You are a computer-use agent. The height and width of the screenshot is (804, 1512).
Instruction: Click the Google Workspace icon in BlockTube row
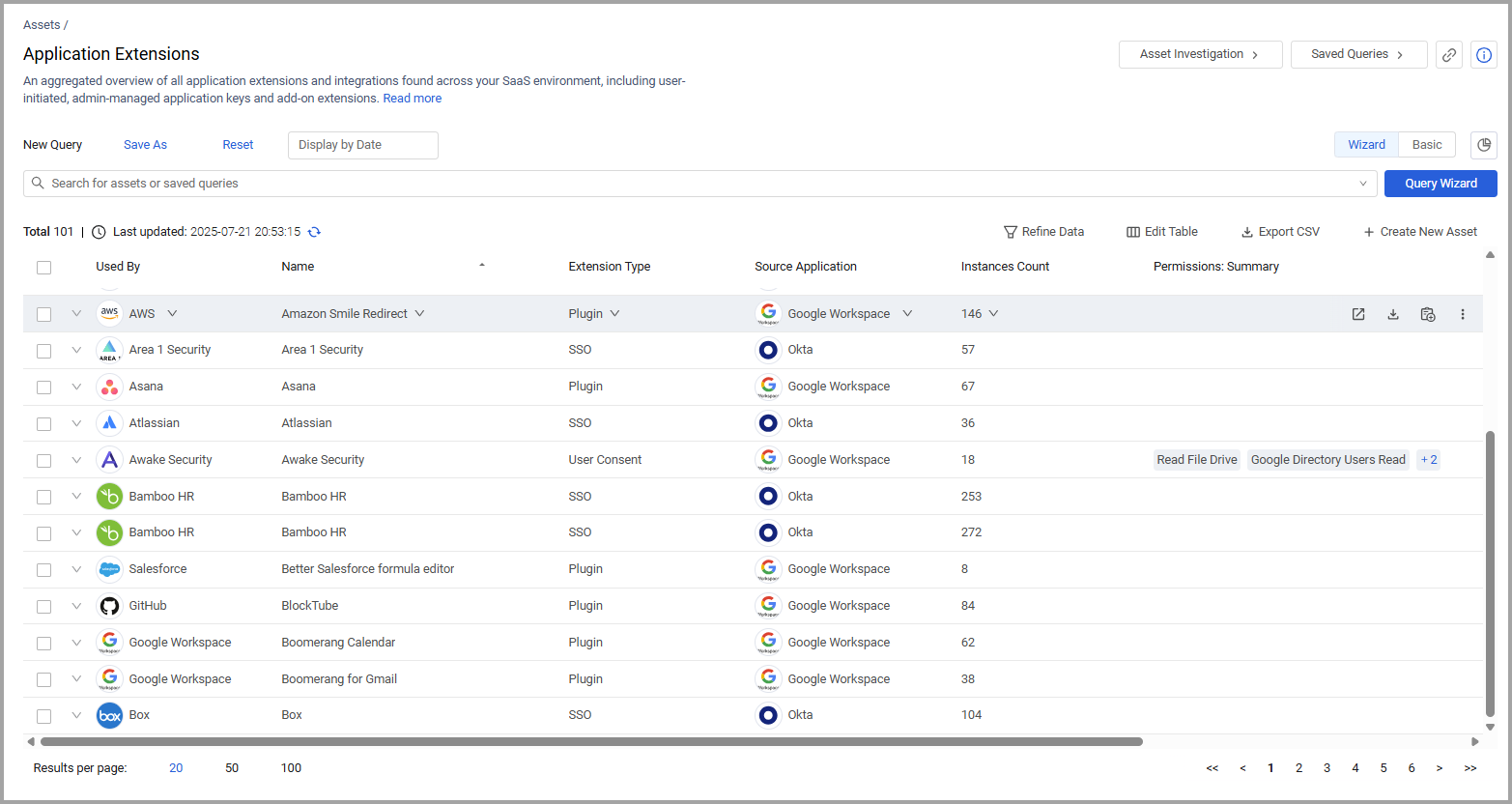tap(768, 606)
